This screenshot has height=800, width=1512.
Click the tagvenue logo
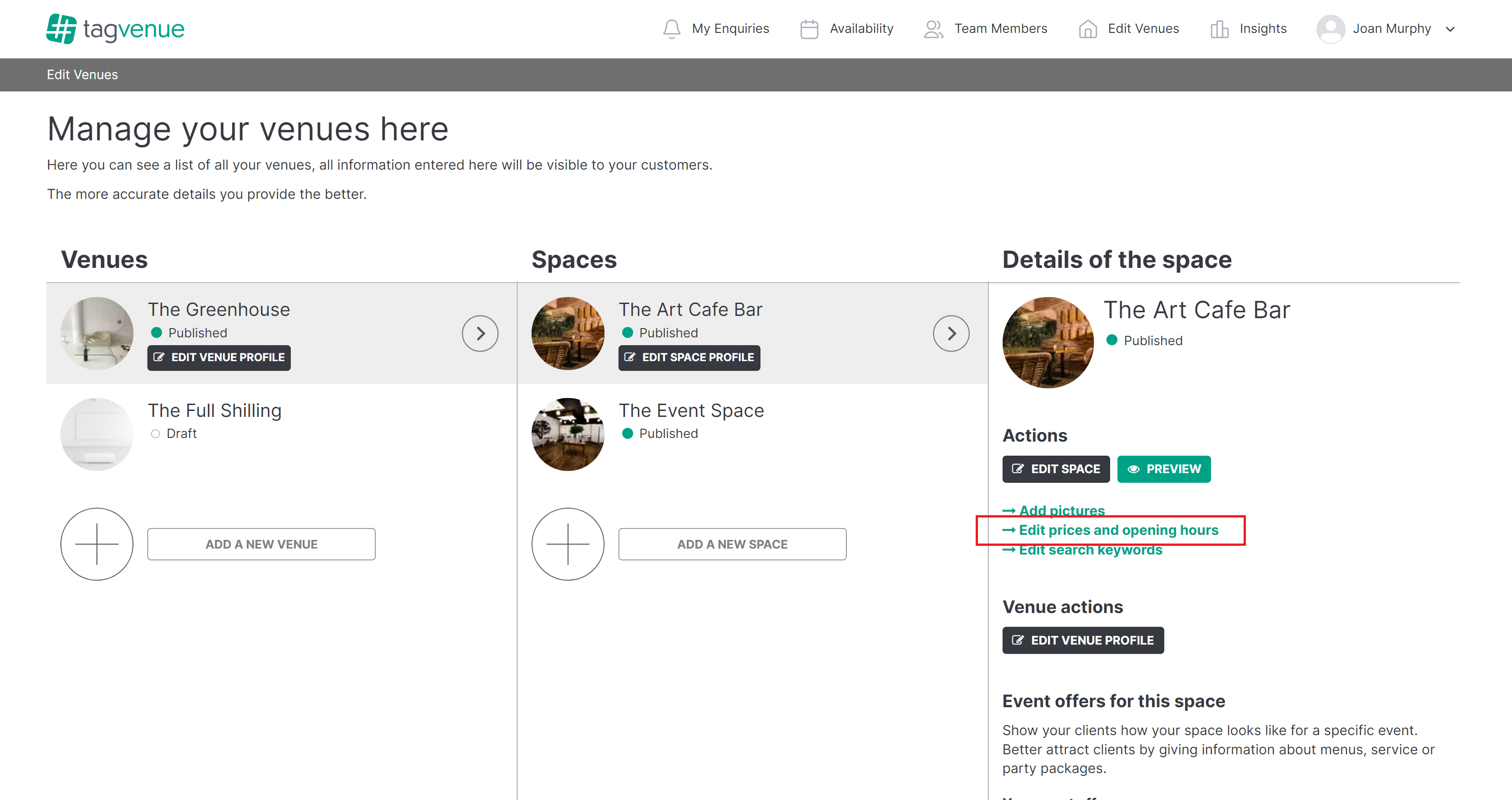116,29
